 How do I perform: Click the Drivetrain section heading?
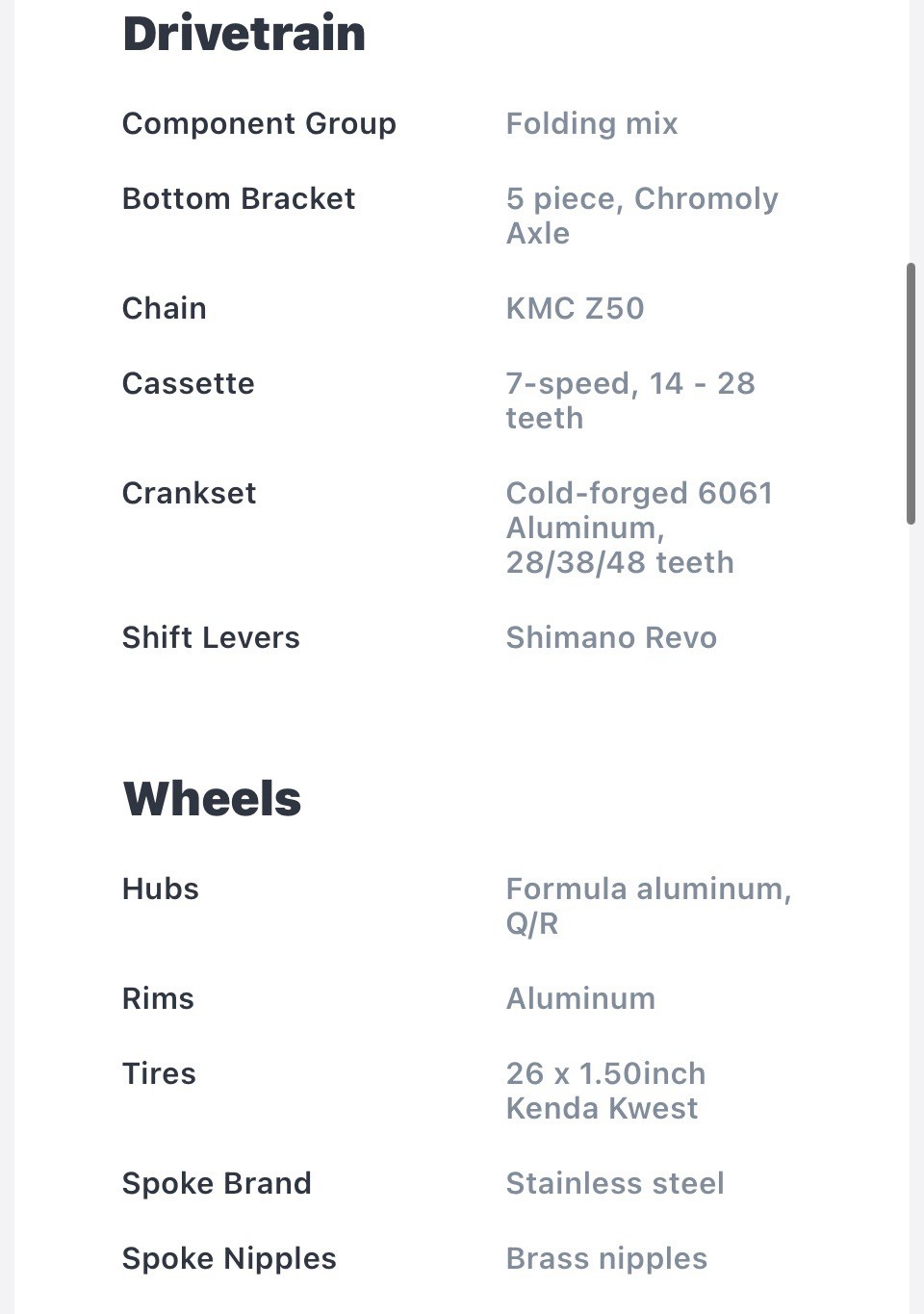click(244, 34)
